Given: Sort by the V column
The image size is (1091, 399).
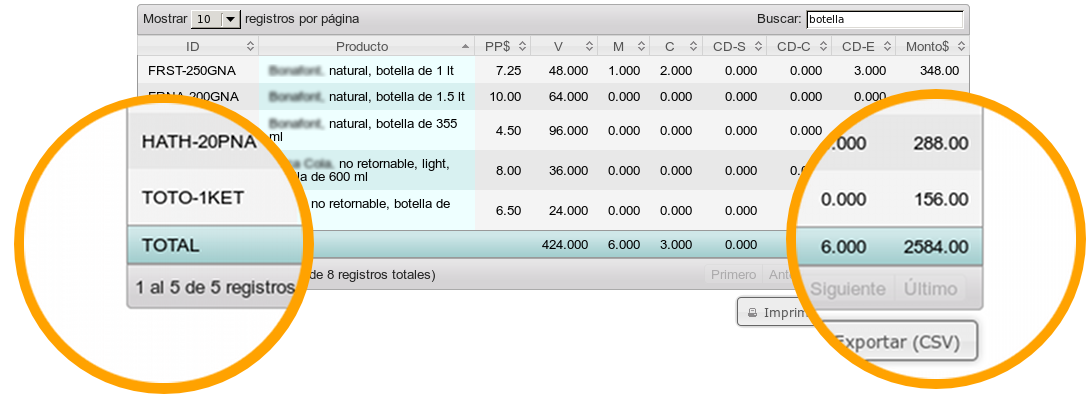Looking at the screenshot, I should pyautogui.click(x=564, y=47).
